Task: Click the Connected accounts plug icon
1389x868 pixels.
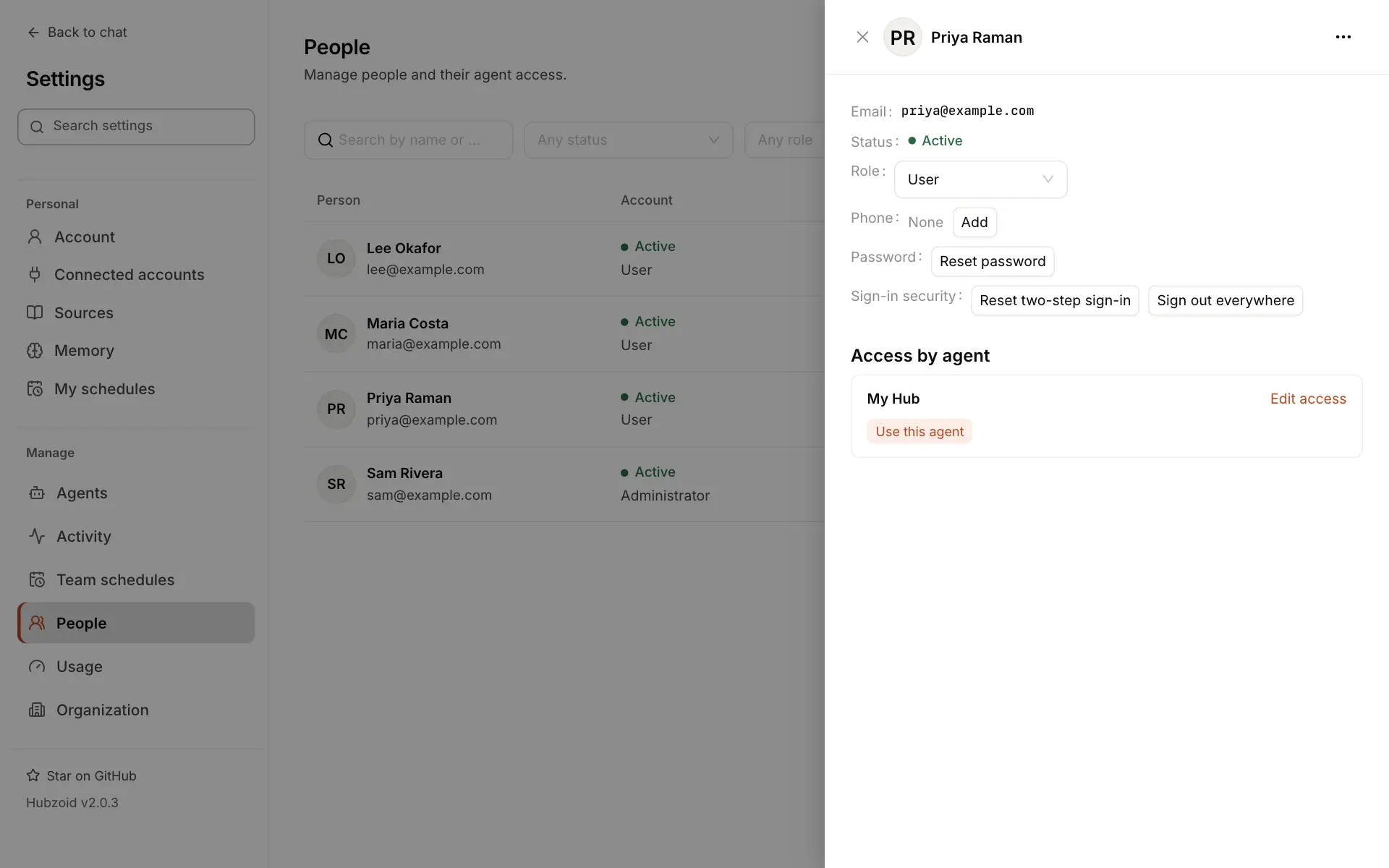Action: coord(35,274)
